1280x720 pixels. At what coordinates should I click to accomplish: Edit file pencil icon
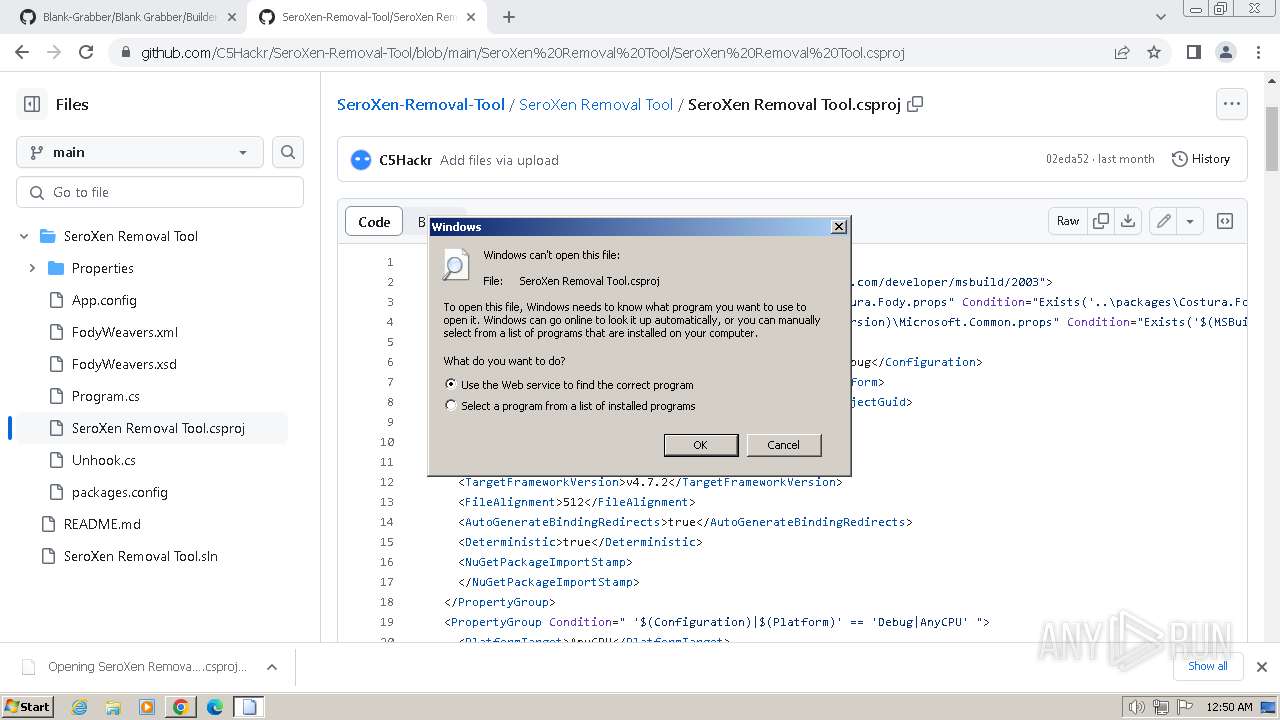[x=1163, y=221]
